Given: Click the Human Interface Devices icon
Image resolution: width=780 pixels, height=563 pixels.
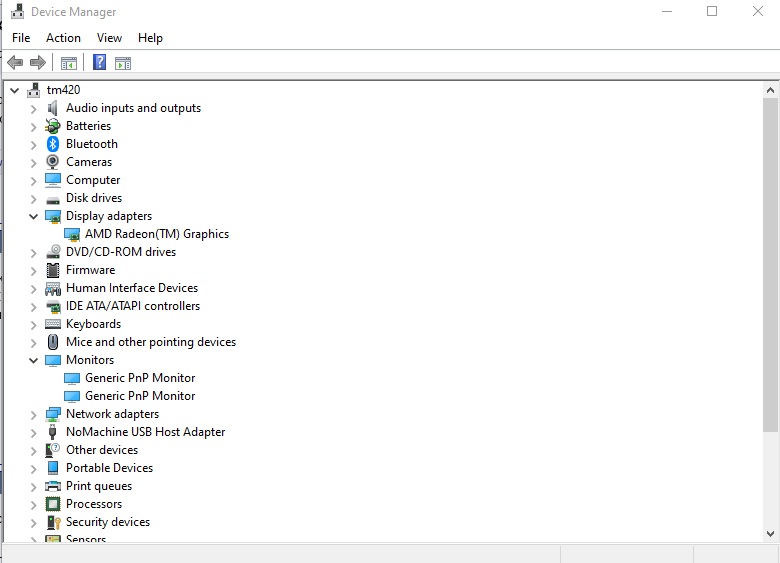Looking at the screenshot, I should [x=53, y=288].
